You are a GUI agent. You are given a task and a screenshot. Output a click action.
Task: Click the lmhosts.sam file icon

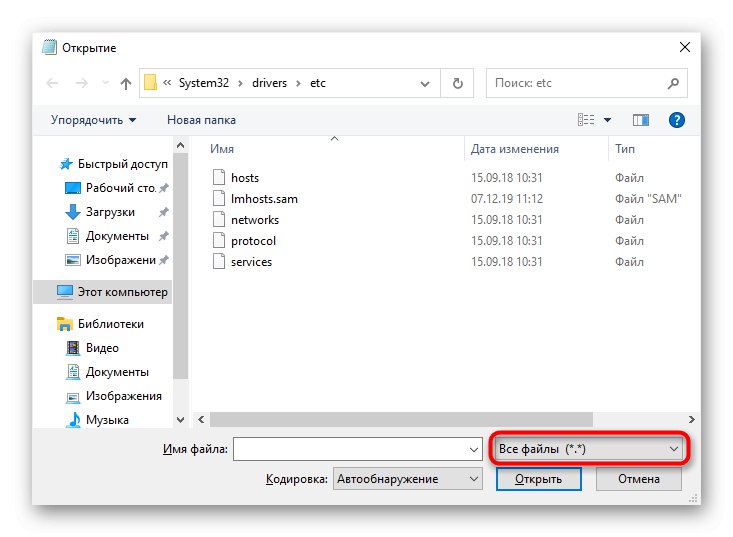click(219, 198)
